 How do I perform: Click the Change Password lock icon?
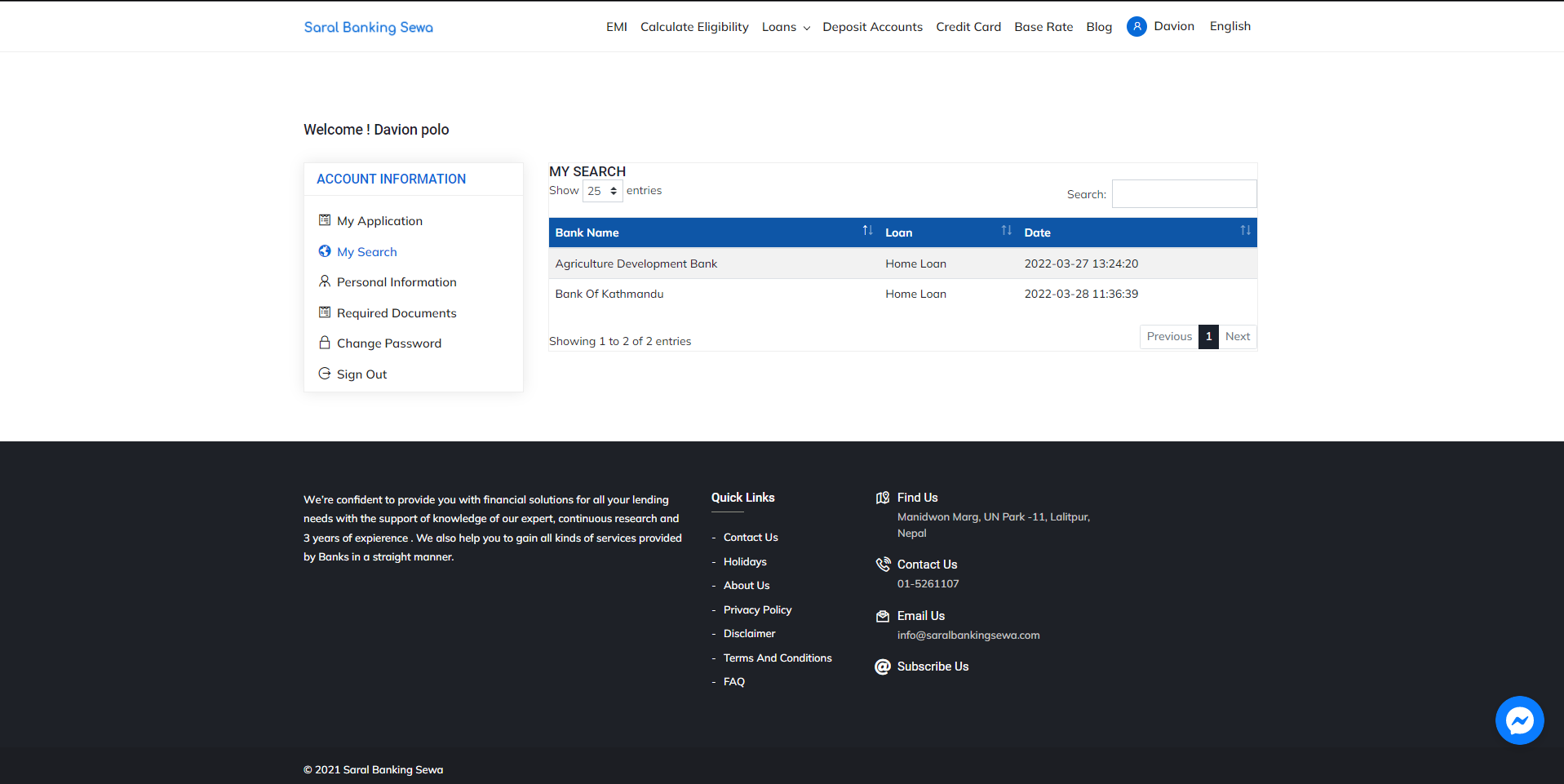point(325,343)
